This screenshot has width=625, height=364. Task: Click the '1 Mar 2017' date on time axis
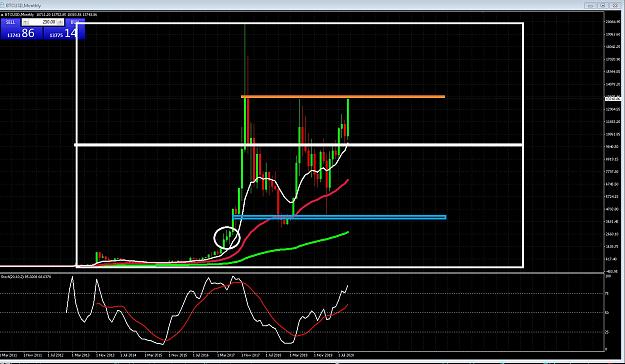(x=225, y=354)
